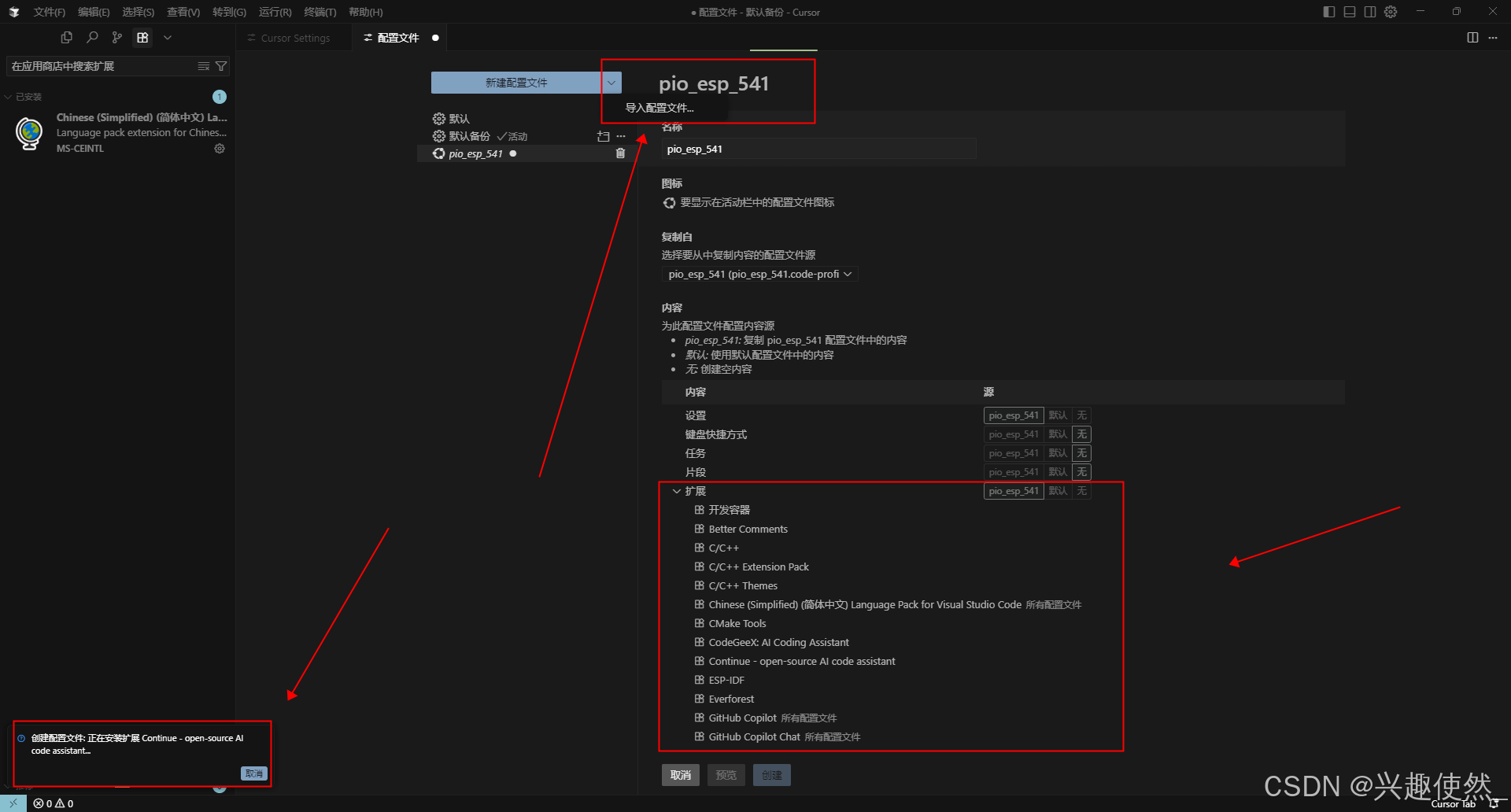Toggle the secondary sidebar layout icon
Image resolution: width=1511 pixels, height=812 pixels.
1370,12
